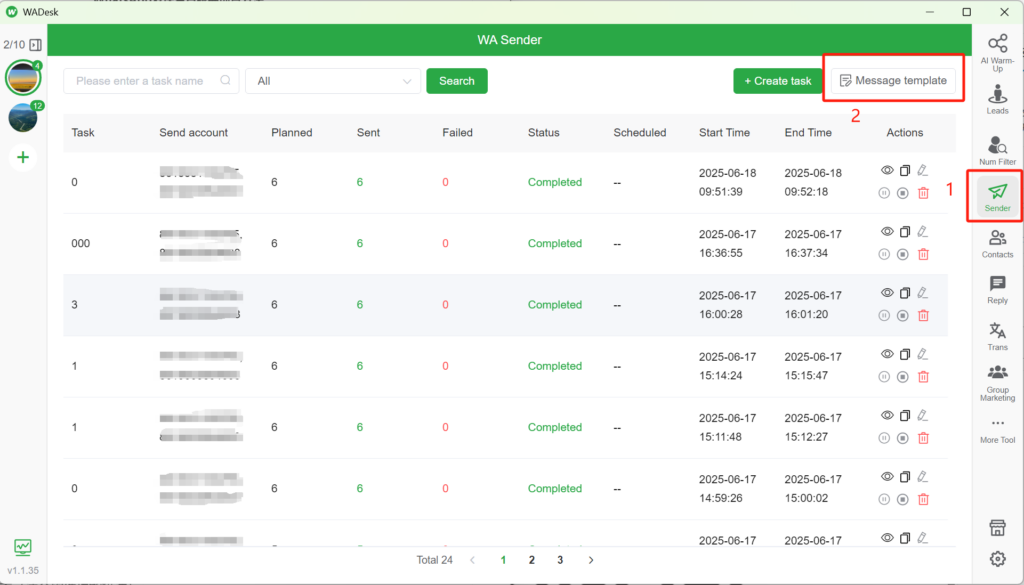
Task: Click the magnifier icon in task name field
Action: (225, 80)
